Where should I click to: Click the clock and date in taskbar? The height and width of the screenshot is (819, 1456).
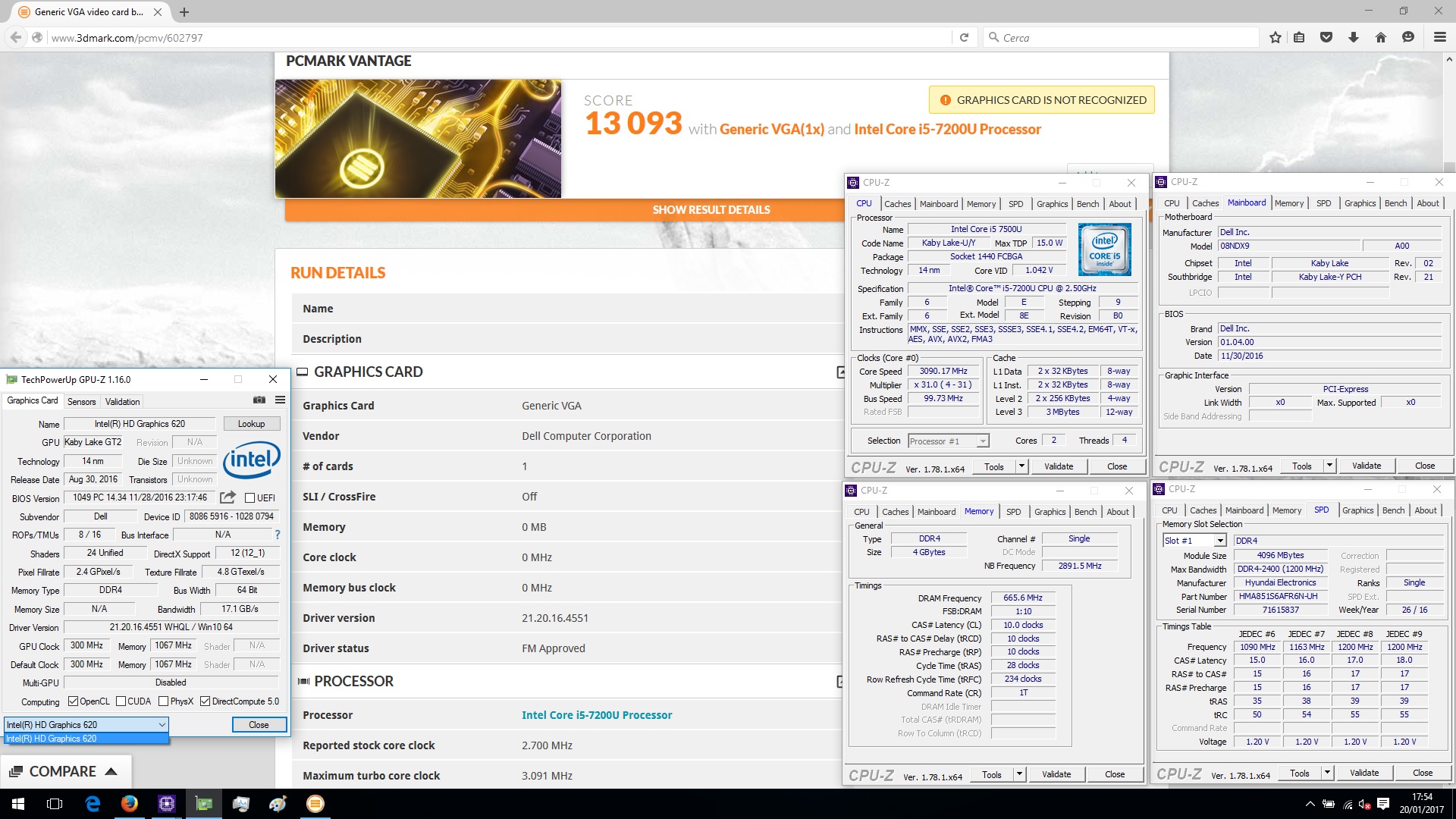click(1422, 804)
